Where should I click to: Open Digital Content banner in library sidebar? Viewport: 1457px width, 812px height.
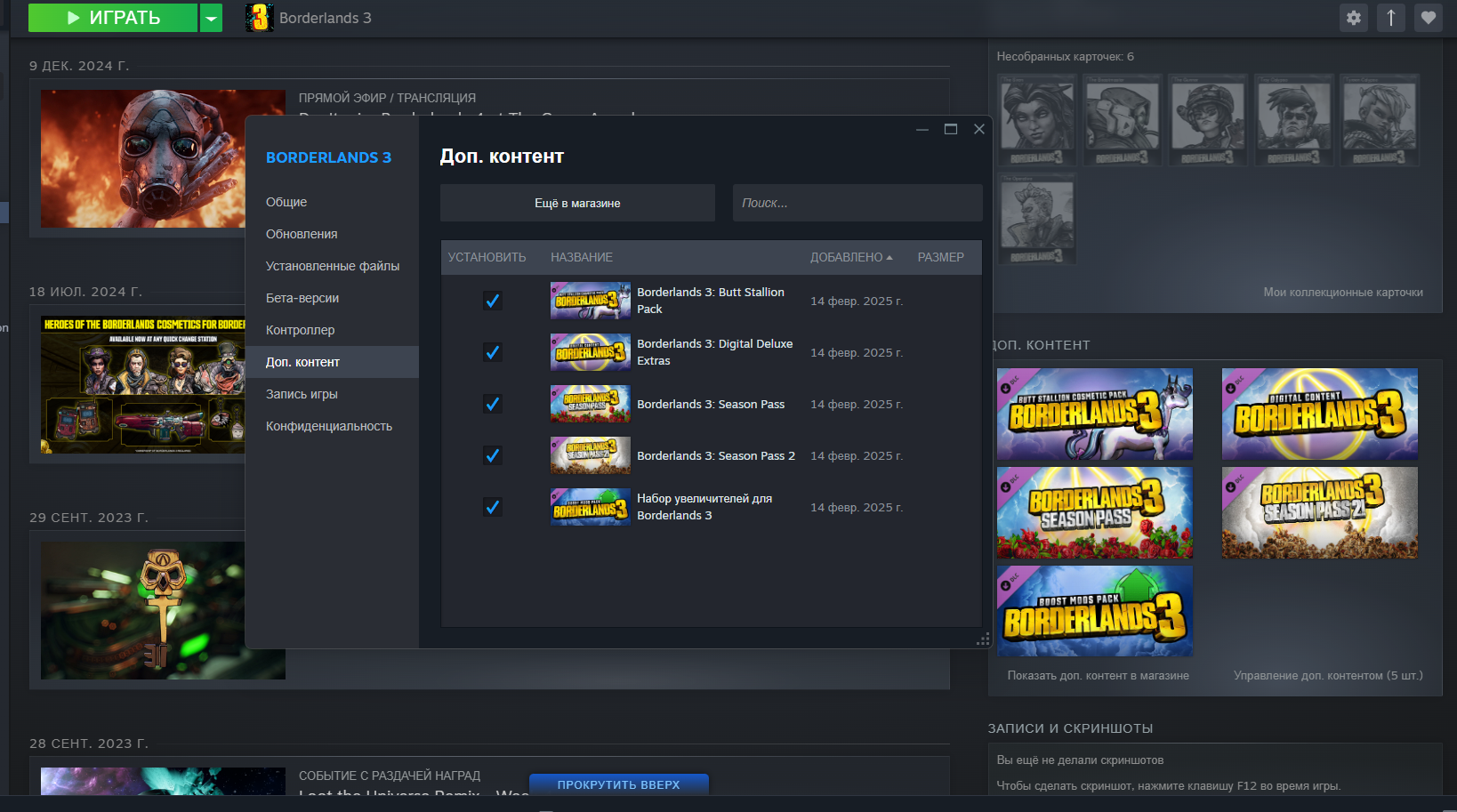click(1320, 414)
